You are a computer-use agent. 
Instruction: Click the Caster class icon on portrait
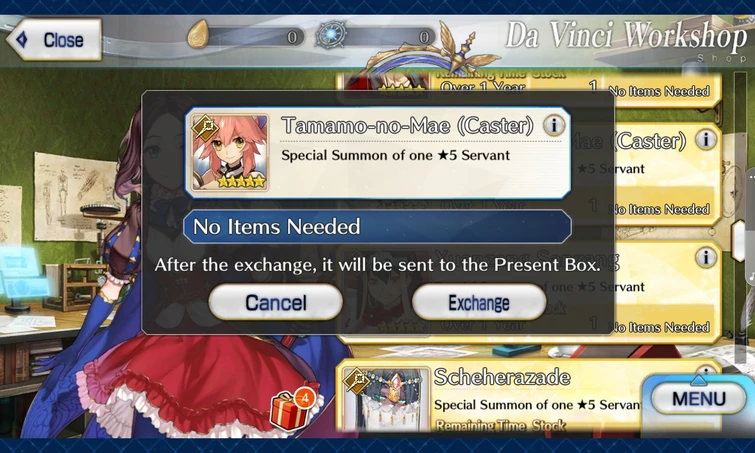206,127
